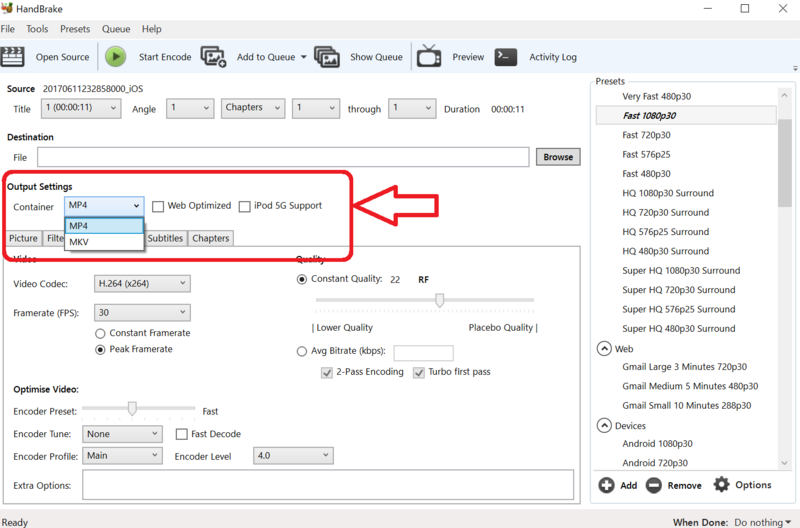800x528 pixels.
Task: Select Gmail Large 3 Minutes 720p30 preset
Action: pyautogui.click(x=684, y=367)
